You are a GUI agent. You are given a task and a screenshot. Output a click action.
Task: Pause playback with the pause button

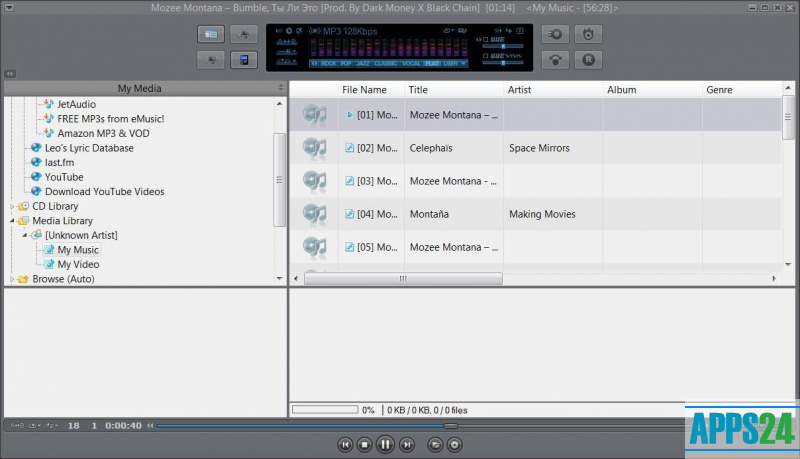pyautogui.click(x=386, y=444)
